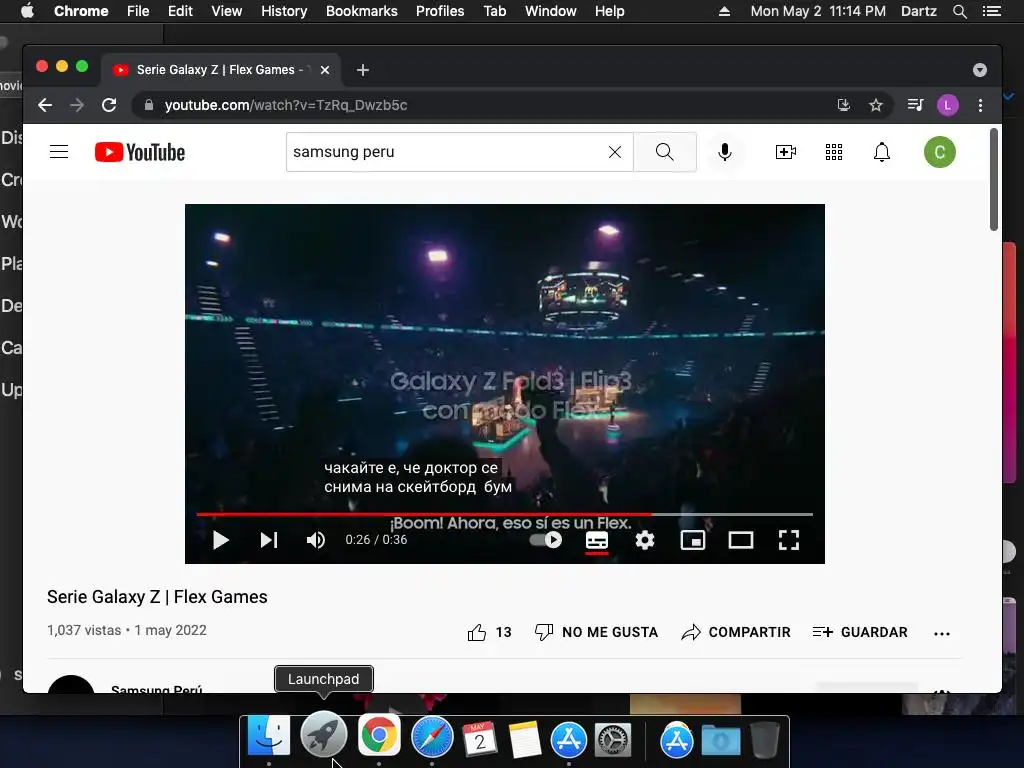The image size is (1024, 768).
Task: Open System Preferences from the Dock
Action: [x=612, y=739]
